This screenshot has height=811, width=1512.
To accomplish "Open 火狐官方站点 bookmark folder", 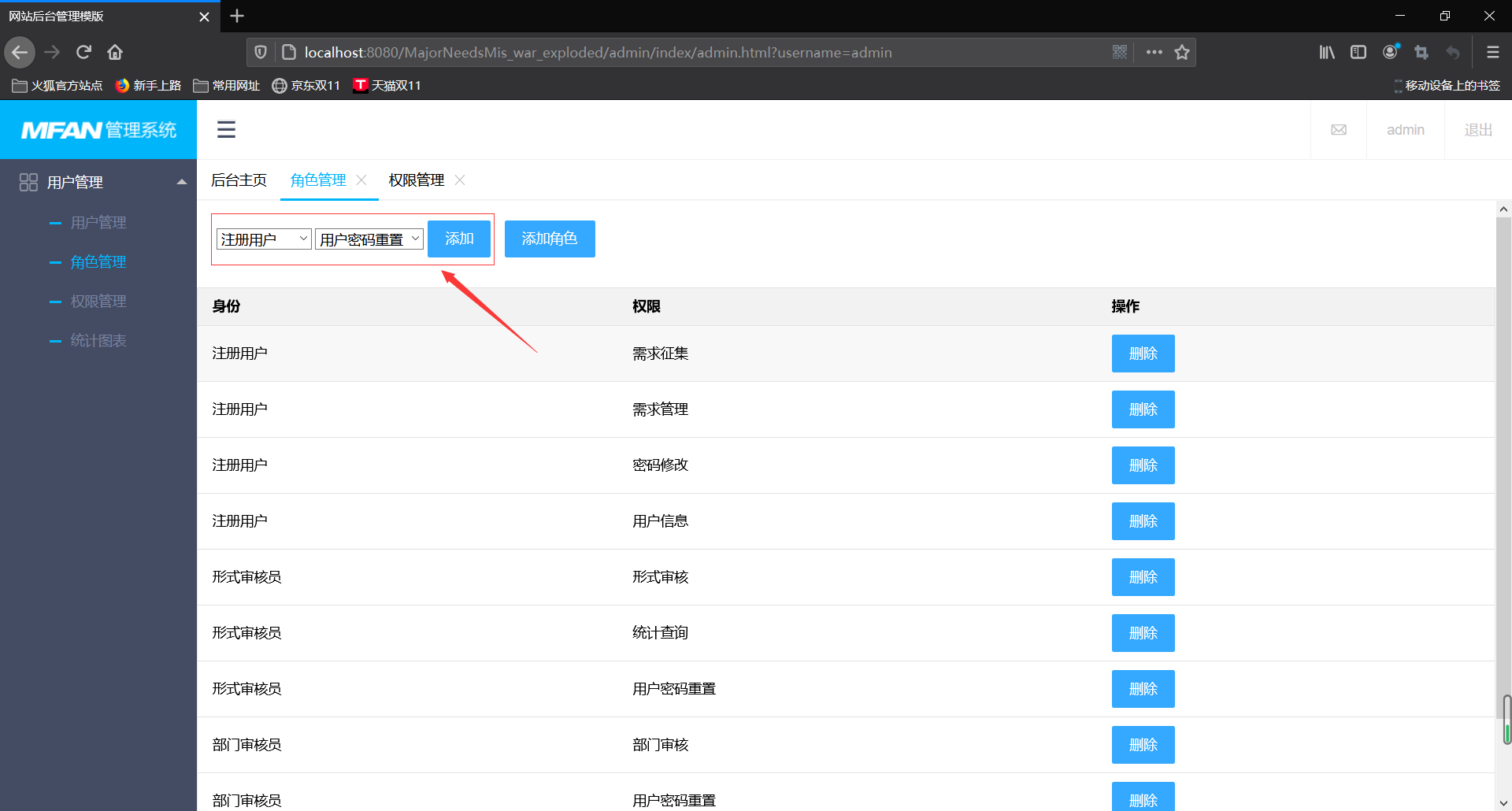I will point(57,85).
